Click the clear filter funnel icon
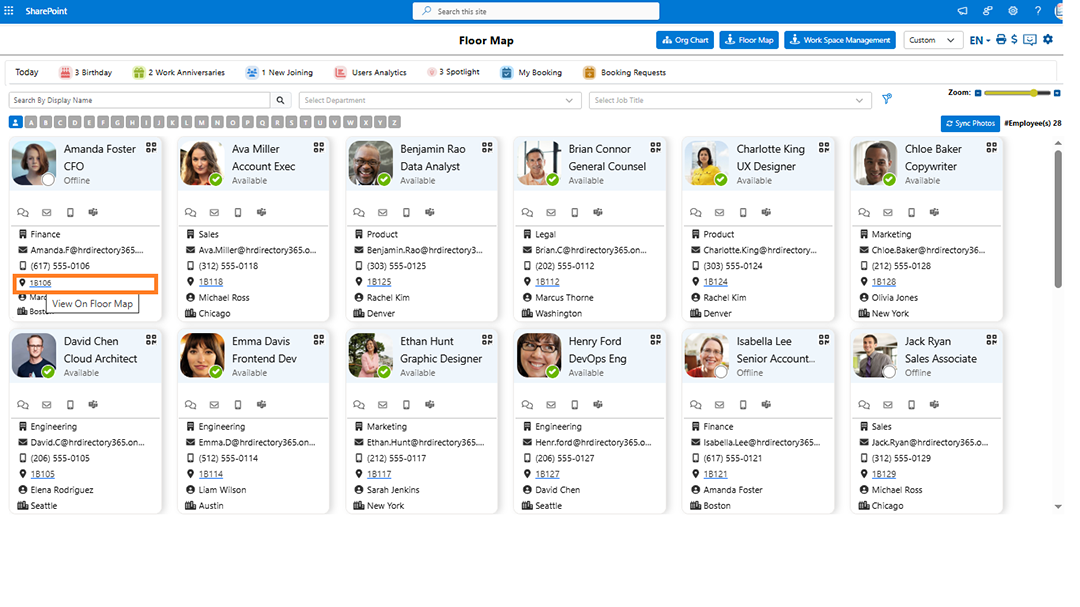The image size is (1080, 607). (886, 100)
